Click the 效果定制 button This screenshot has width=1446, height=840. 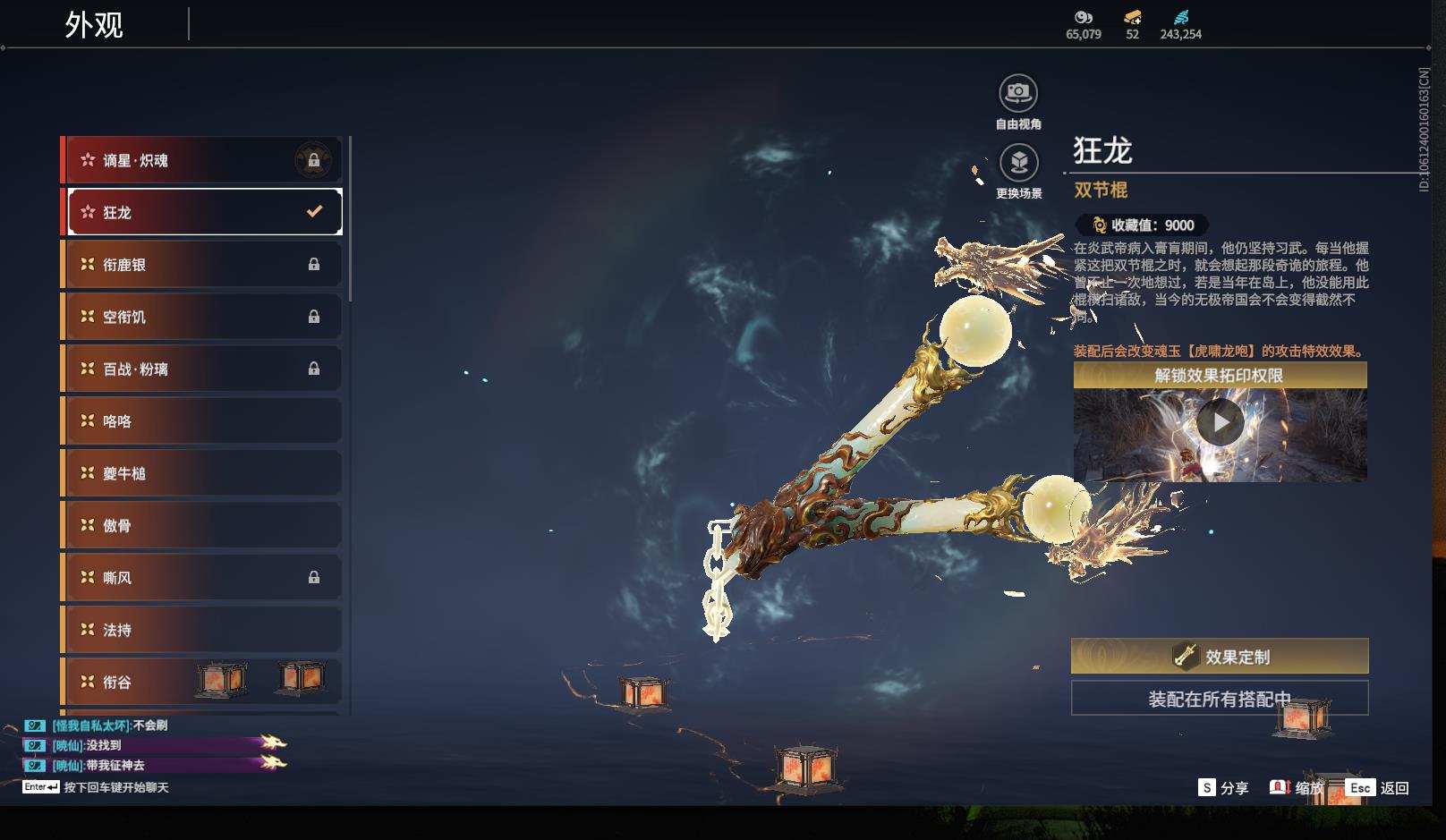(1220, 657)
